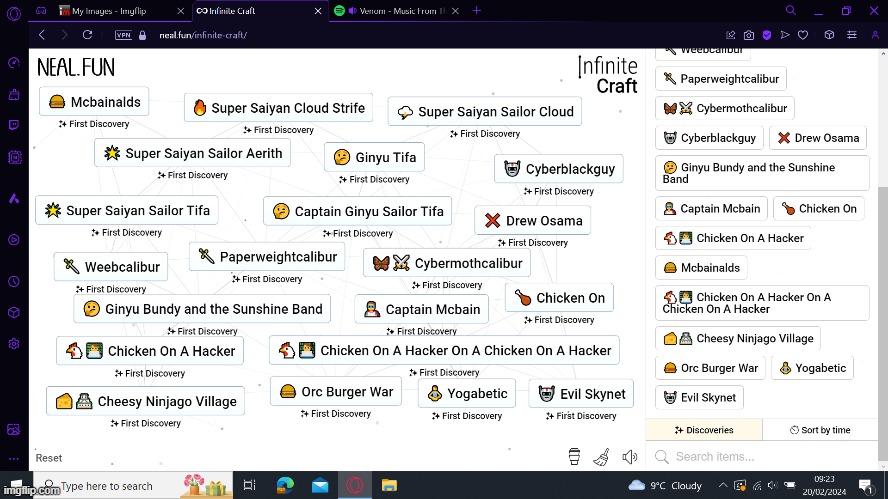Select Yogabetic in sidebar list
This screenshot has height=499, width=888.
(812, 368)
